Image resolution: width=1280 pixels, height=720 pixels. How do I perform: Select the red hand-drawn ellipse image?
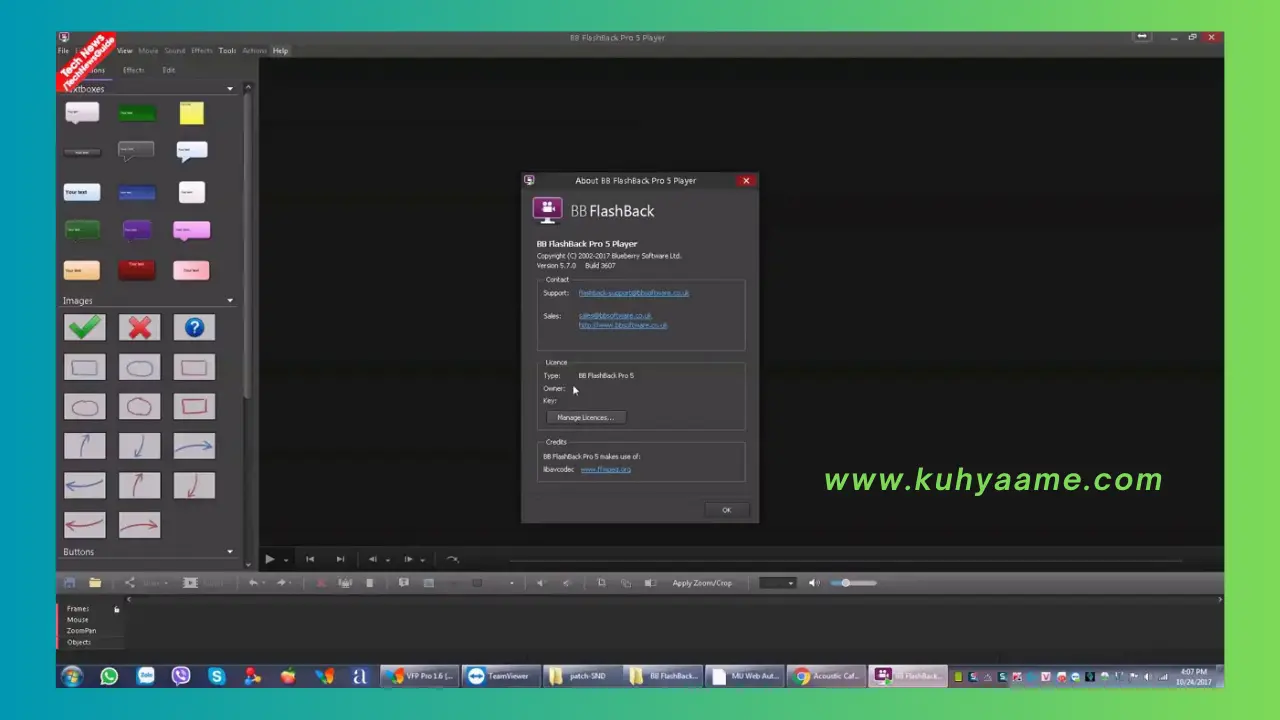tap(84, 407)
